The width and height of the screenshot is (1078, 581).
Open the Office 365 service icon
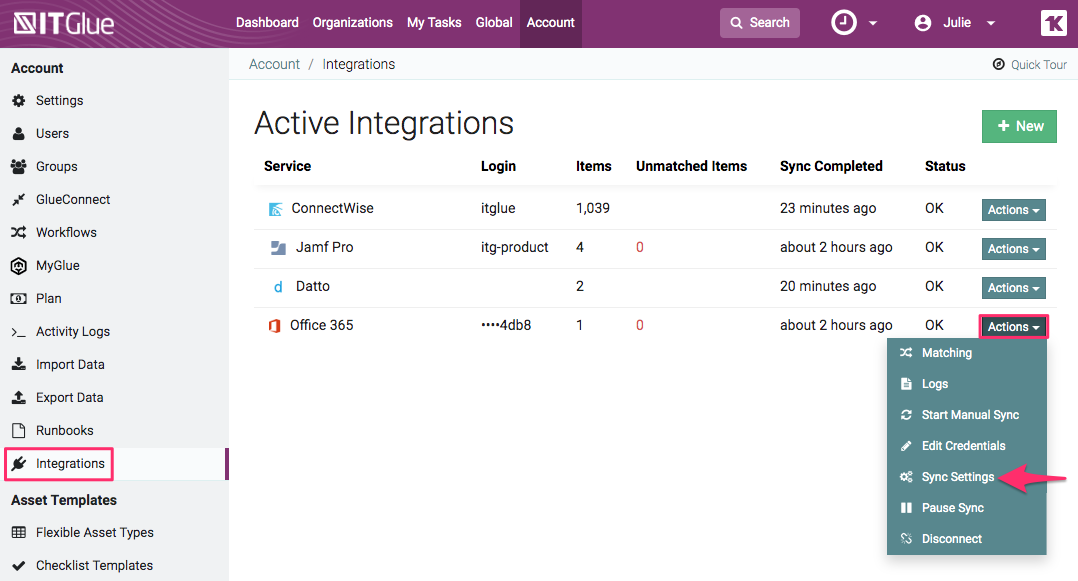[274, 325]
